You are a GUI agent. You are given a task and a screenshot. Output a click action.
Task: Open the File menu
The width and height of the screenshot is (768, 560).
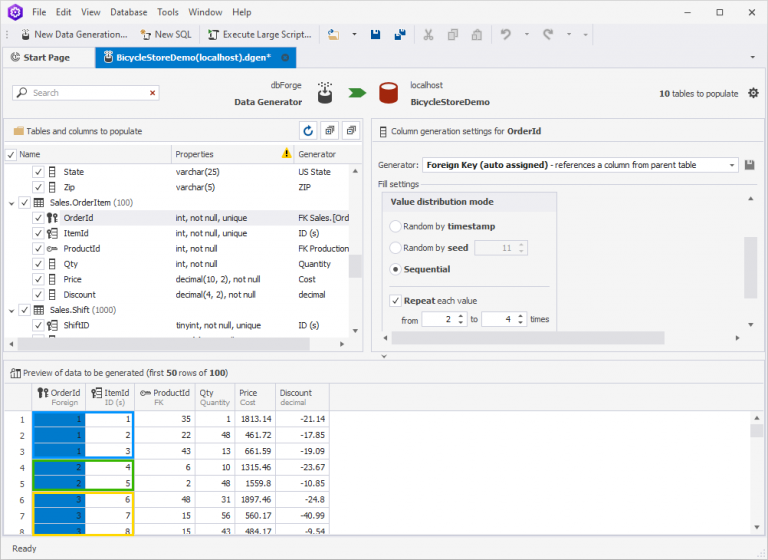click(39, 12)
